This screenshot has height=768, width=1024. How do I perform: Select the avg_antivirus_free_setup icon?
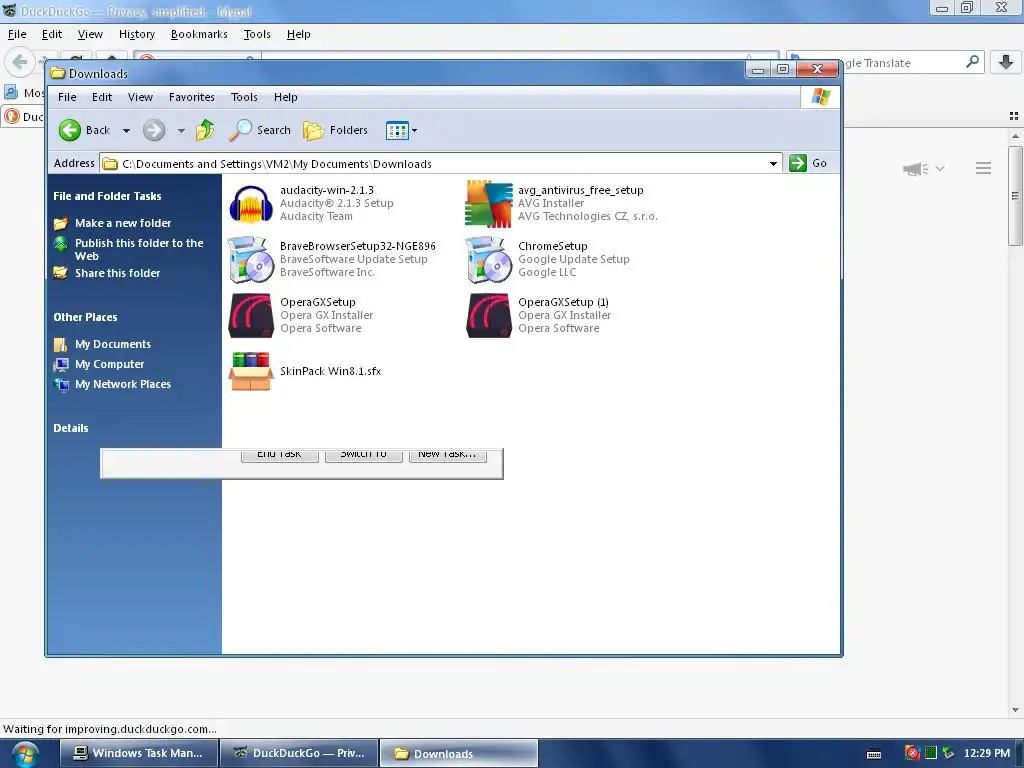click(488, 203)
